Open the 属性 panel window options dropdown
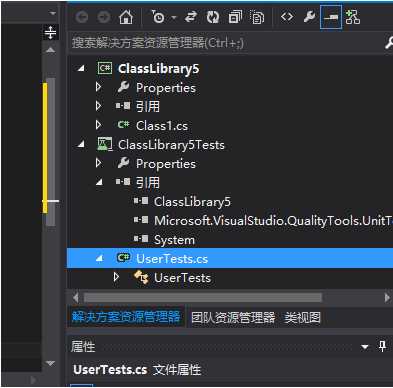The width and height of the screenshot is (393, 388). pos(365,347)
